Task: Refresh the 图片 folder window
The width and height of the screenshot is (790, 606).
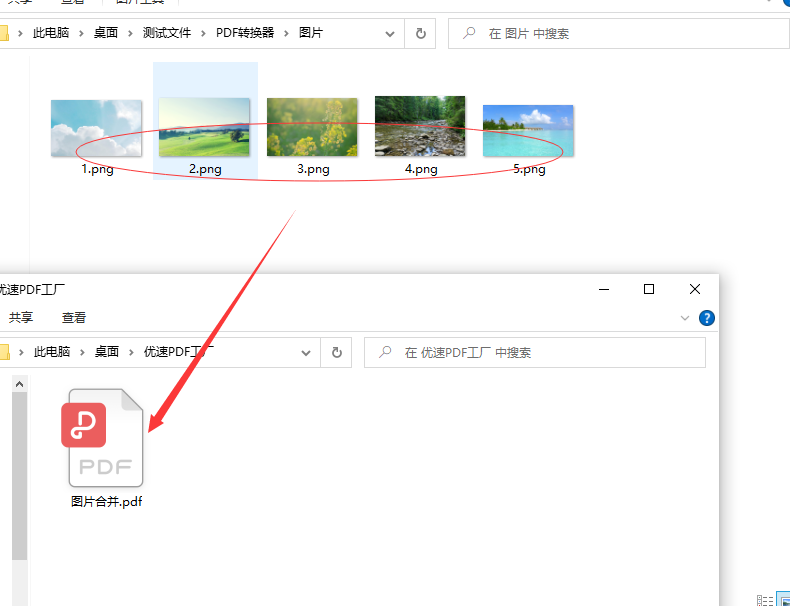Action: tap(420, 34)
